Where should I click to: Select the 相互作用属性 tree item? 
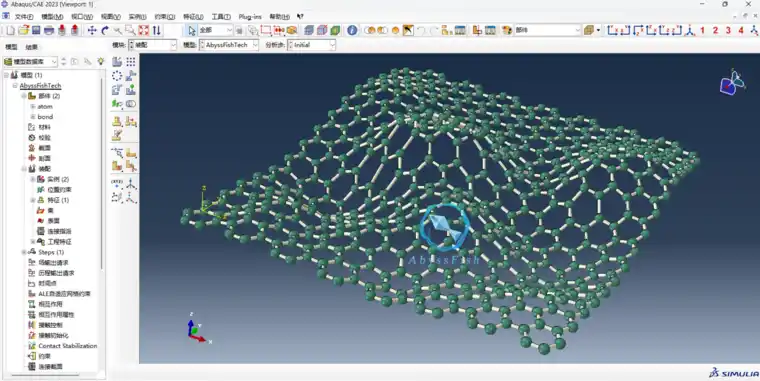56,315
